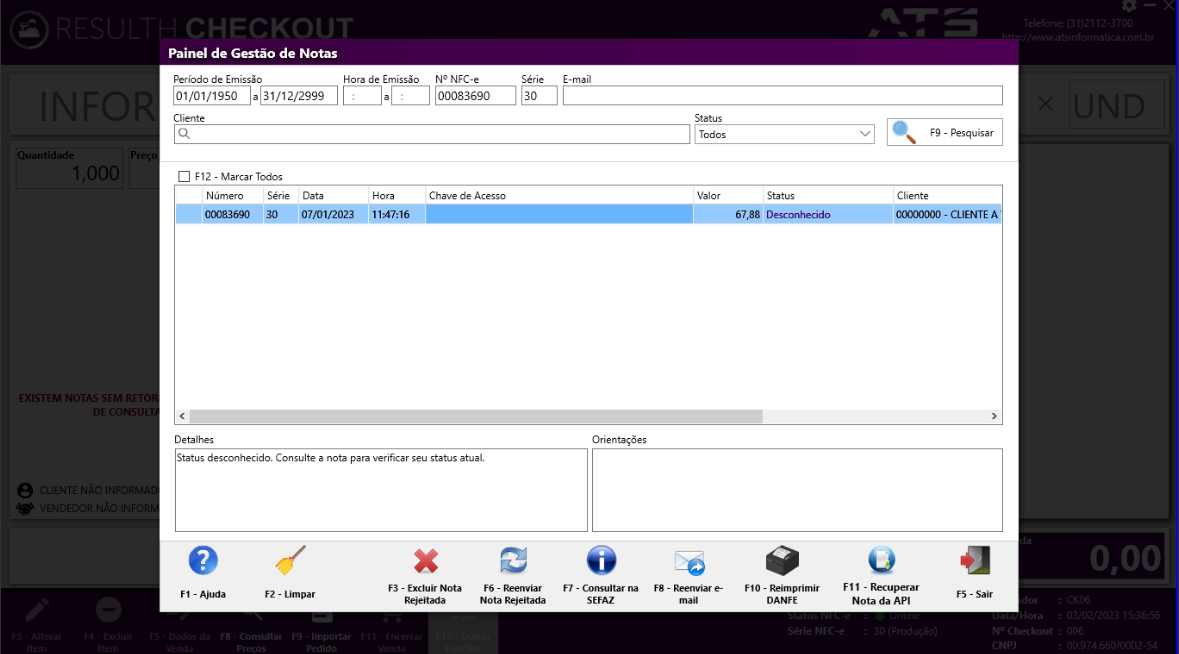Click the Valor column header
Screen dimensions: 1179x654
pyautogui.click(x=728, y=195)
